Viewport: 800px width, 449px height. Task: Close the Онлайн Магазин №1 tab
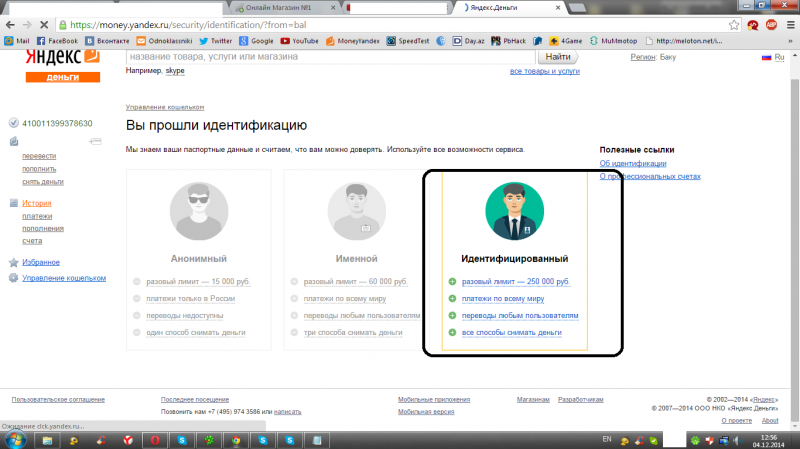(x=333, y=8)
